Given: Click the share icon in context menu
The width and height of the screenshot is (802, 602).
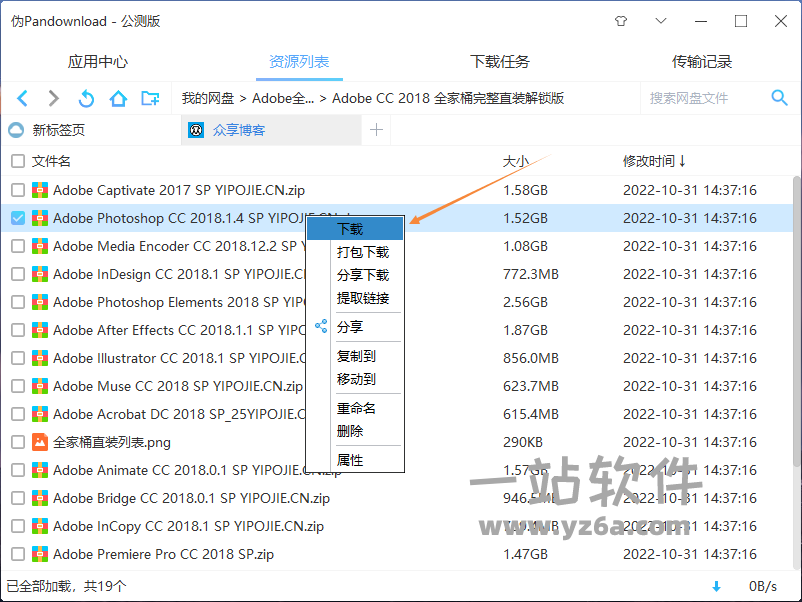Looking at the screenshot, I should point(321,326).
